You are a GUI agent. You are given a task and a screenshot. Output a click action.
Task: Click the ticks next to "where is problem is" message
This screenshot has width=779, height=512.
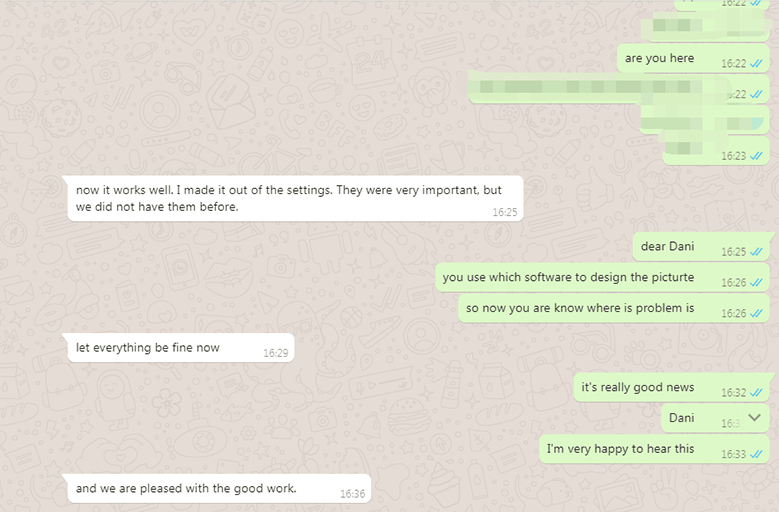click(x=756, y=313)
